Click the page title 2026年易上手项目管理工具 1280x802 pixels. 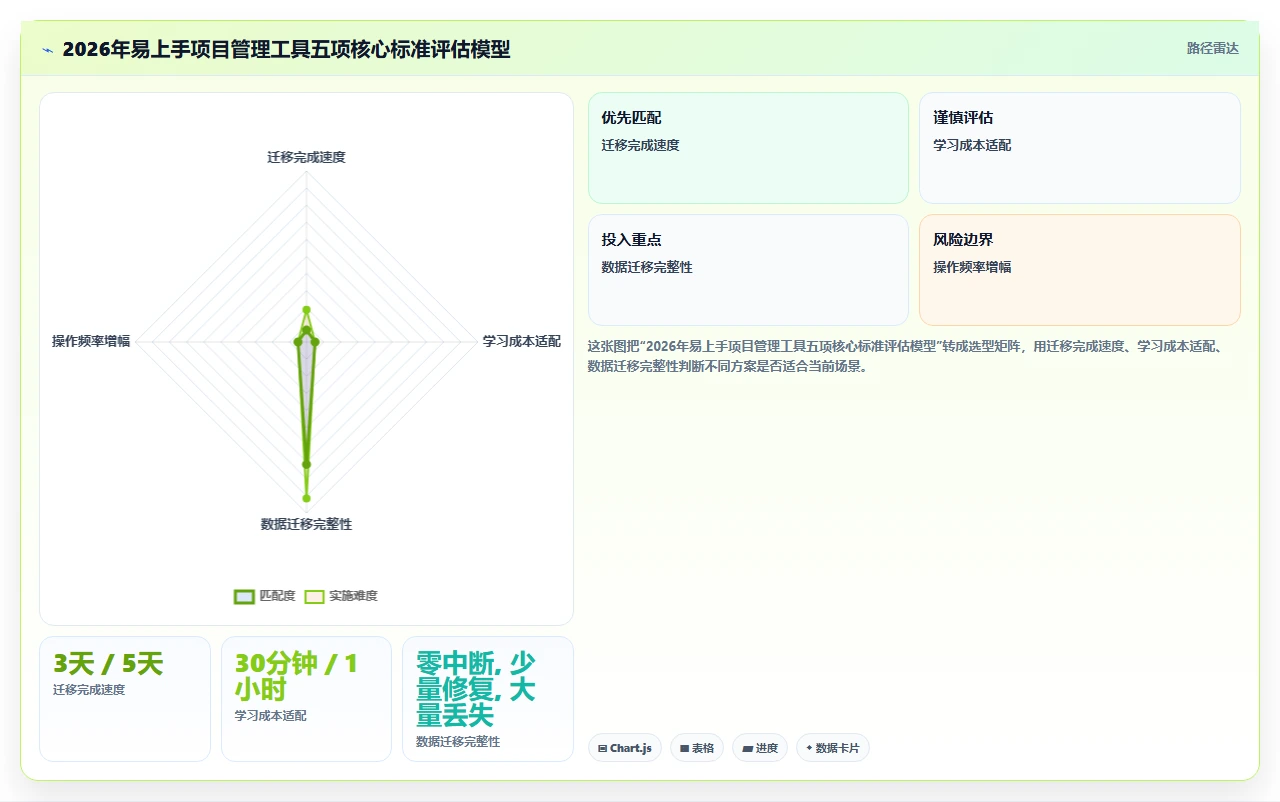click(x=285, y=49)
